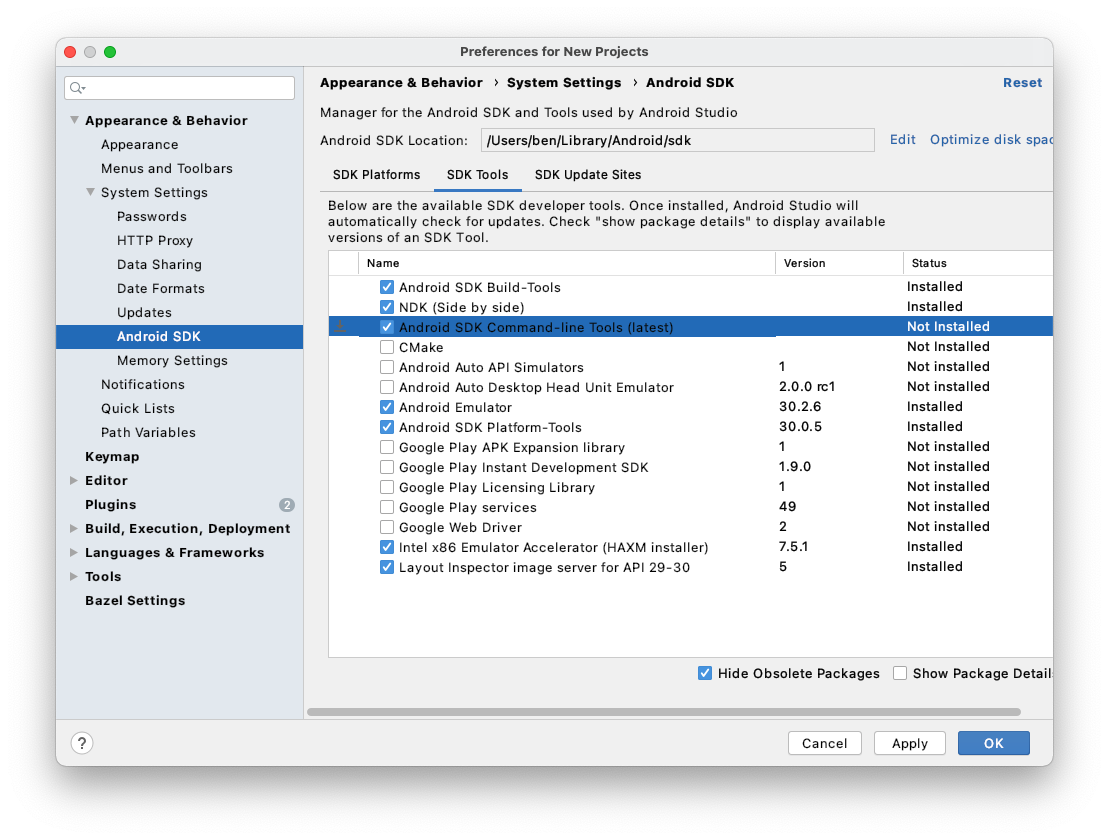Open Bazel Settings page
The width and height of the screenshot is (1109, 840).
coord(135,601)
